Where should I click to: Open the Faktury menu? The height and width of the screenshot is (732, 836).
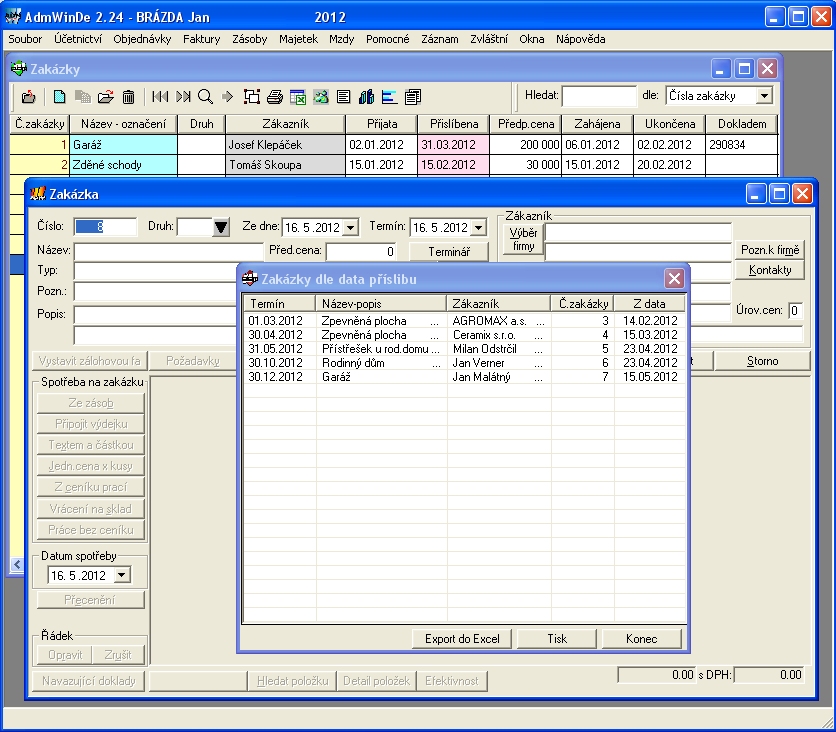tap(202, 39)
